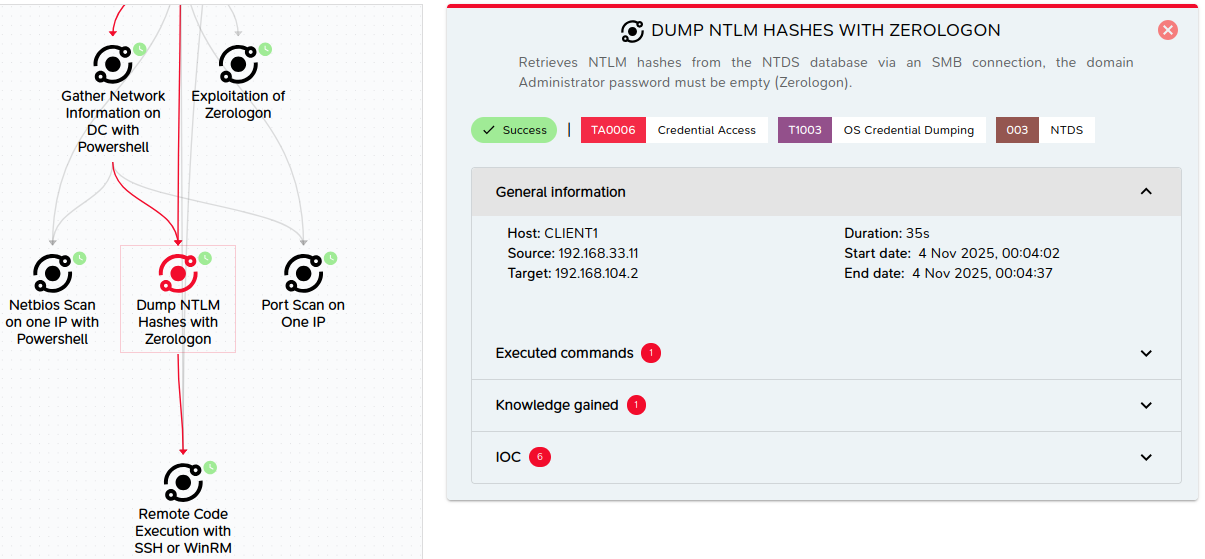Click the clock badge on Gather Network Information node
The width and height of the screenshot is (1205, 559).
[140, 48]
